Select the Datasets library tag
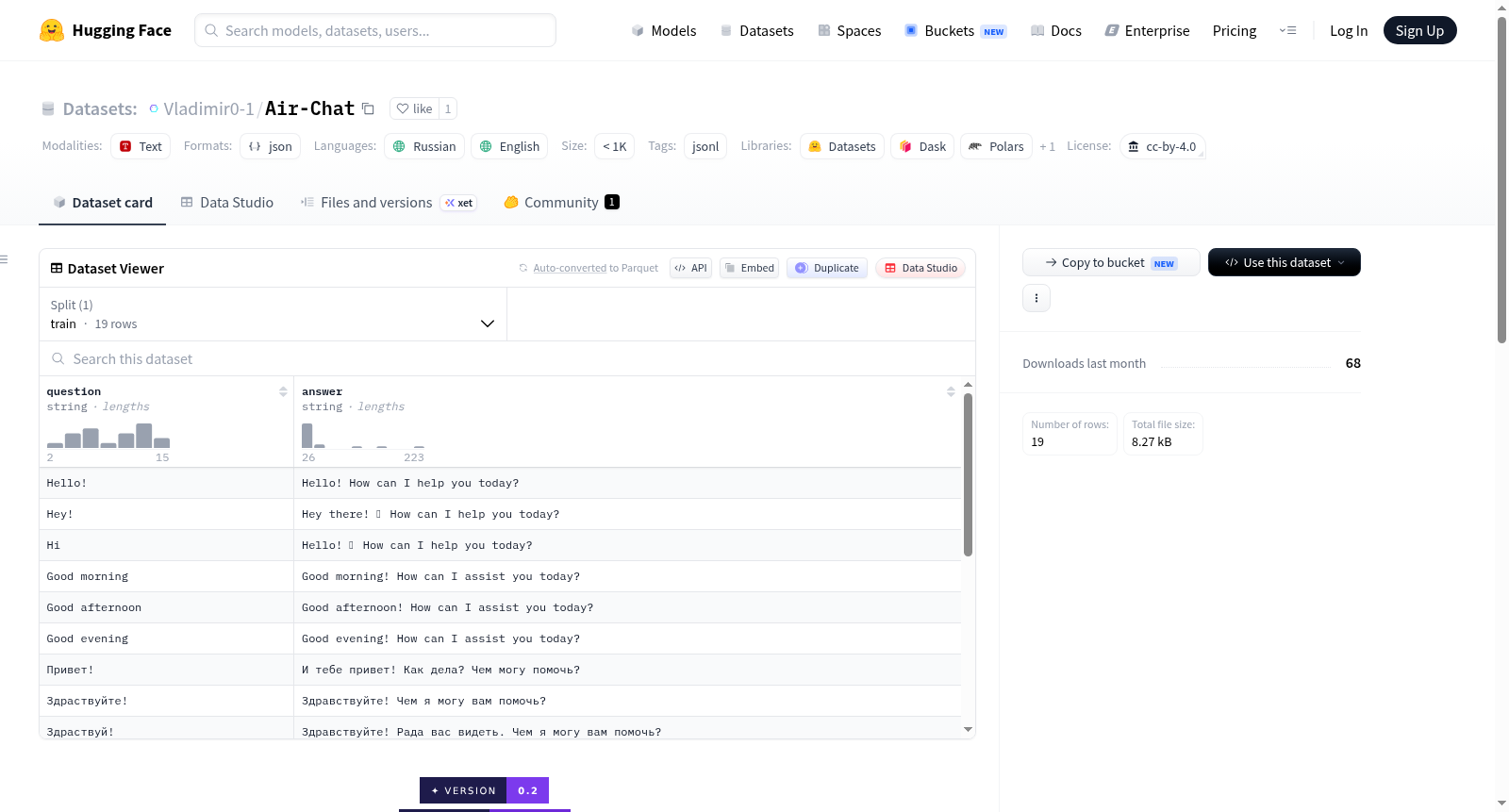The image size is (1509, 812). [842, 146]
